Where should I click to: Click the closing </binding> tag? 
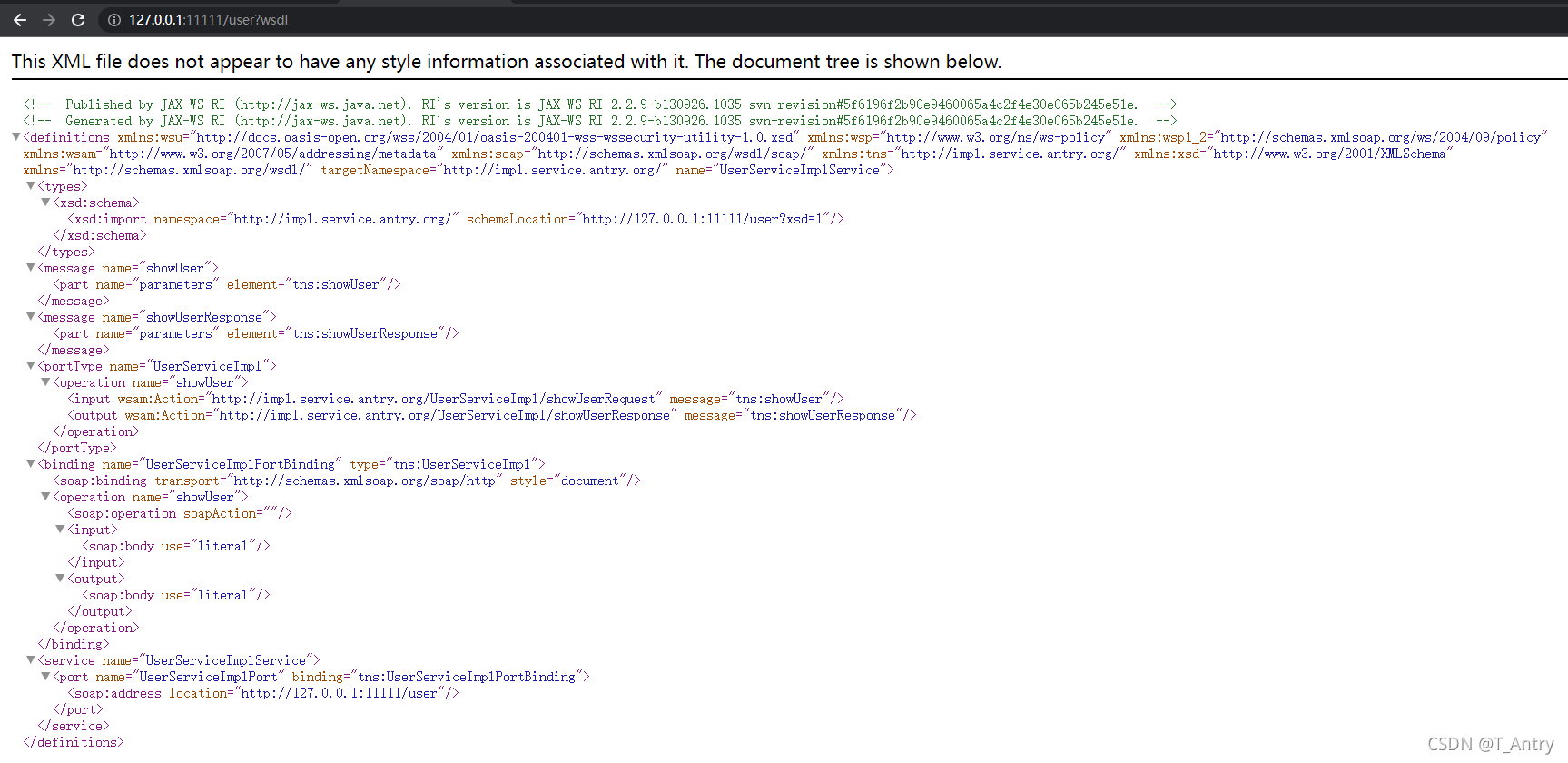pos(74,644)
